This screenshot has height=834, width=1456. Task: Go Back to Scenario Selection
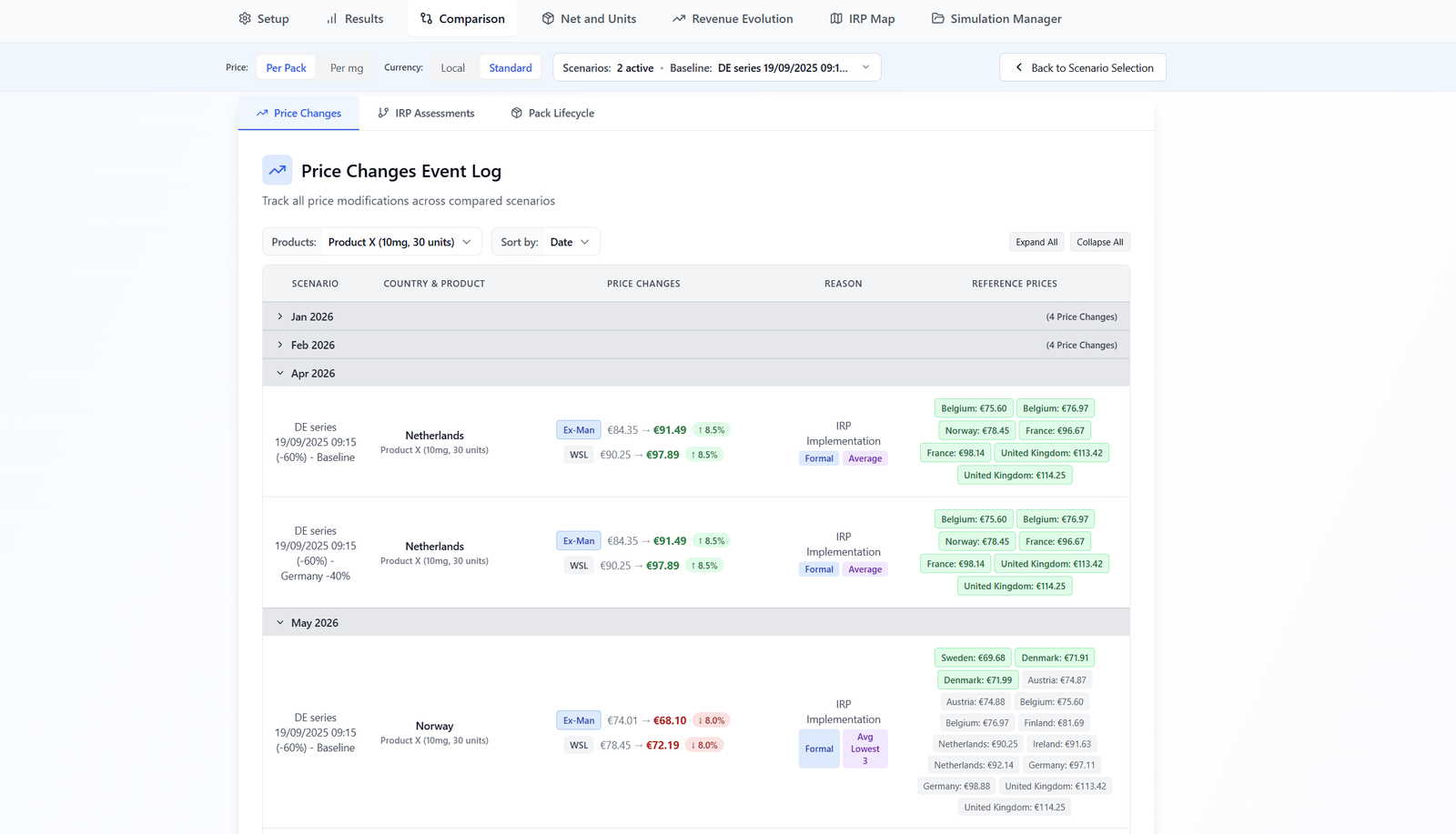click(1082, 66)
